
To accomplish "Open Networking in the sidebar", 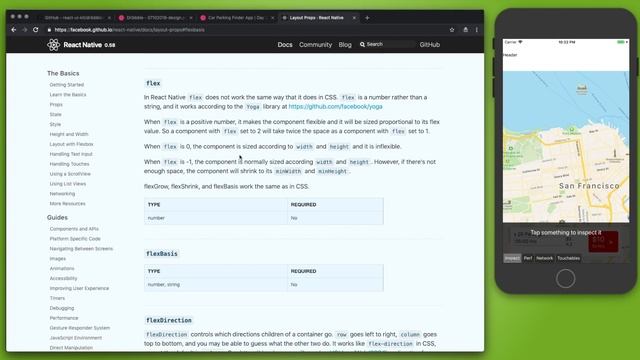I will [62, 193].
